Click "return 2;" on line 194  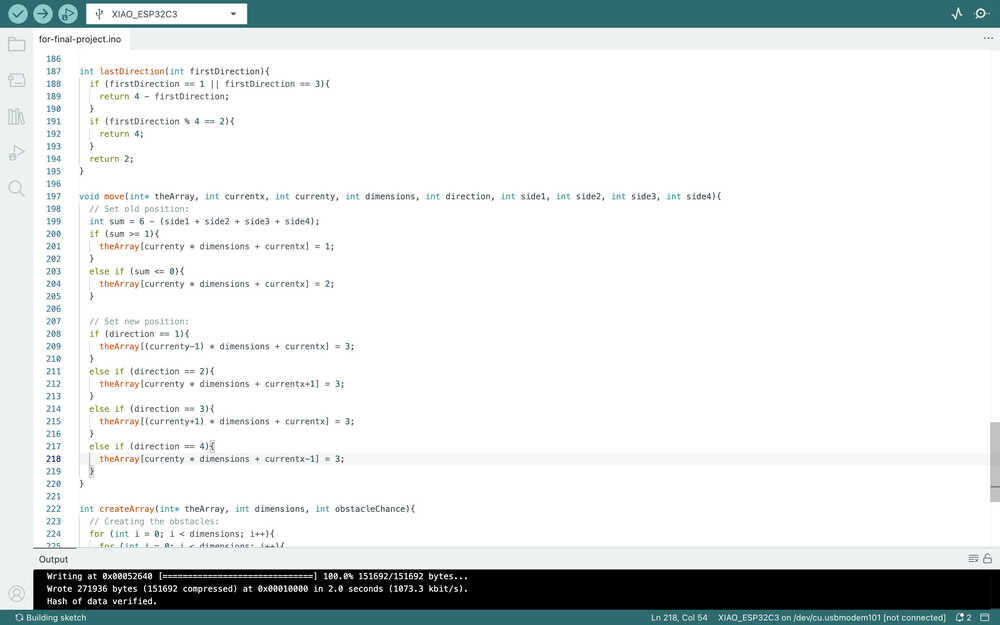(112, 159)
